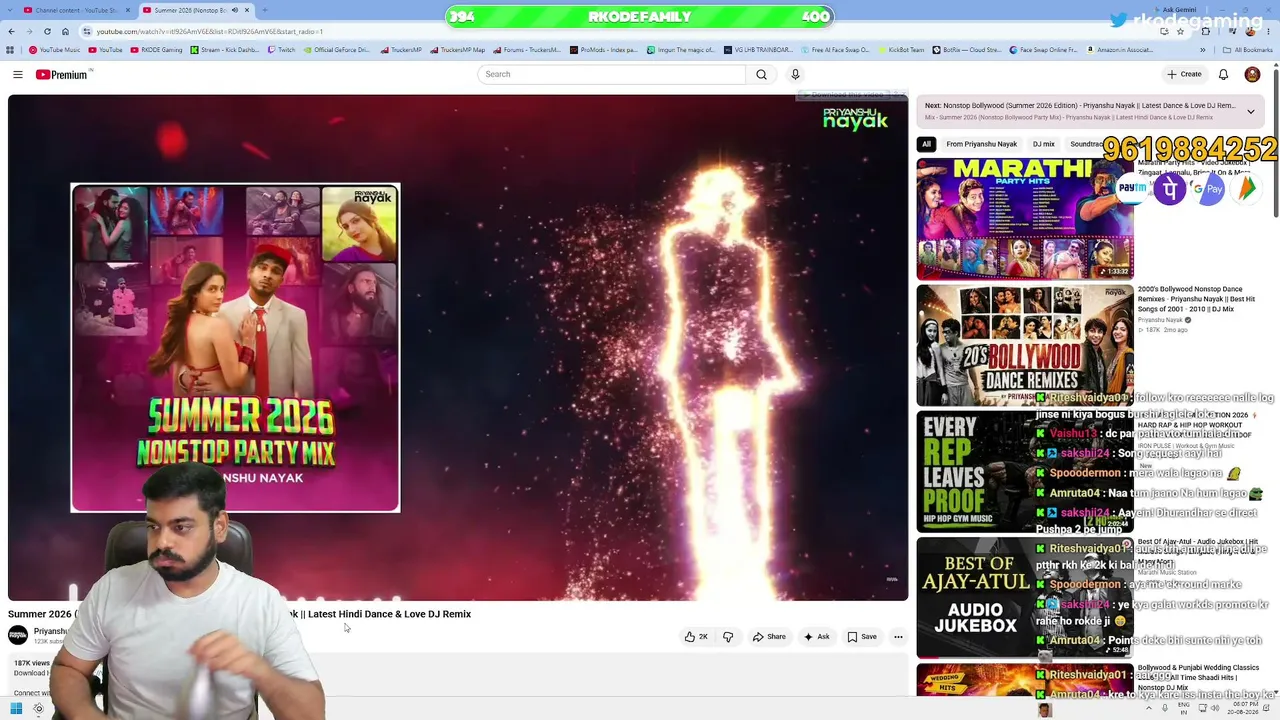Viewport: 1280px width, 720px height.
Task: Open the browser home page button
Action: pyautogui.click(x=66, y=31)
